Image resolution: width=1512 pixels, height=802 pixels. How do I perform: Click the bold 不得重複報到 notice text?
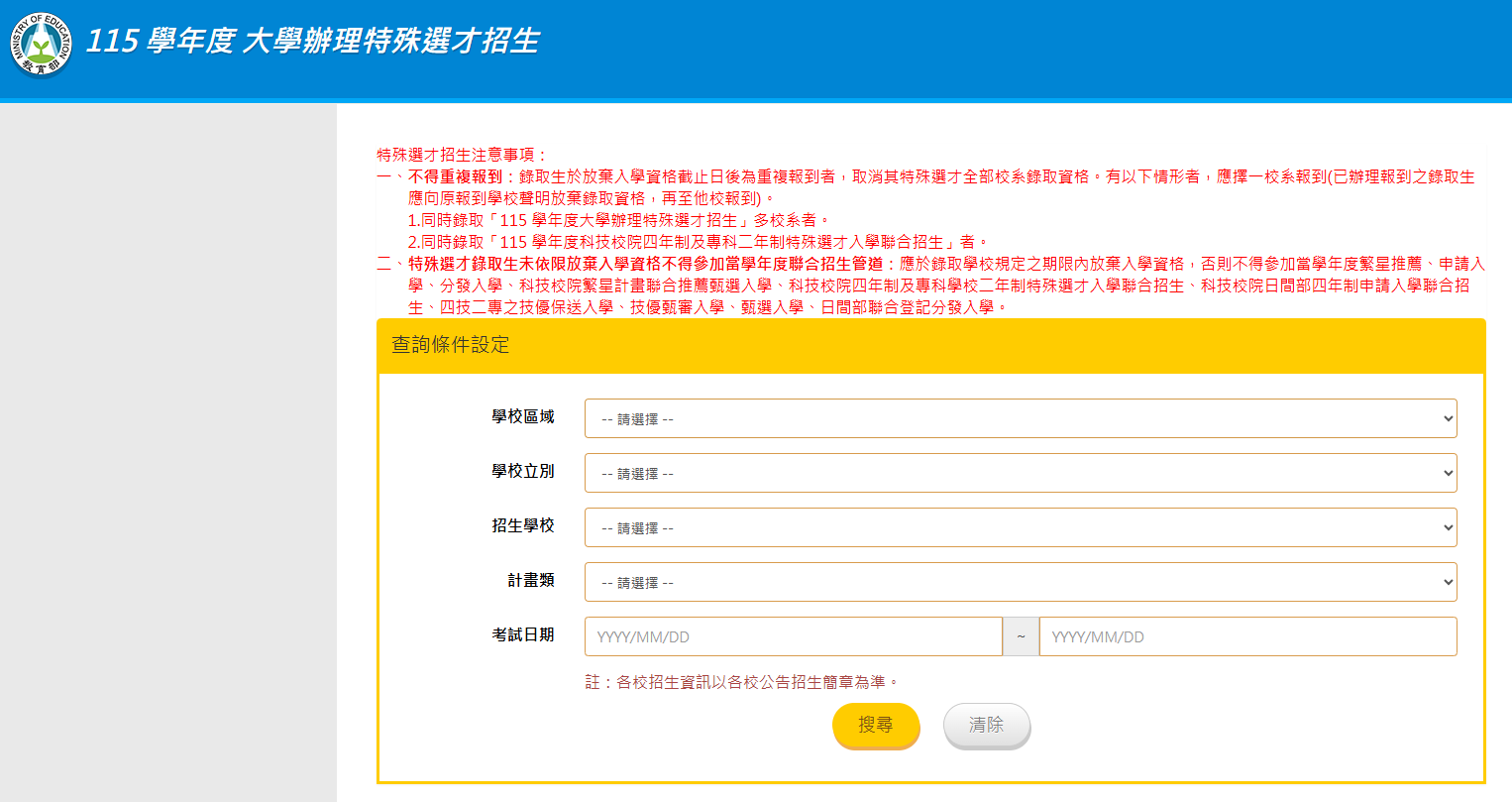[x=456, y=176]
